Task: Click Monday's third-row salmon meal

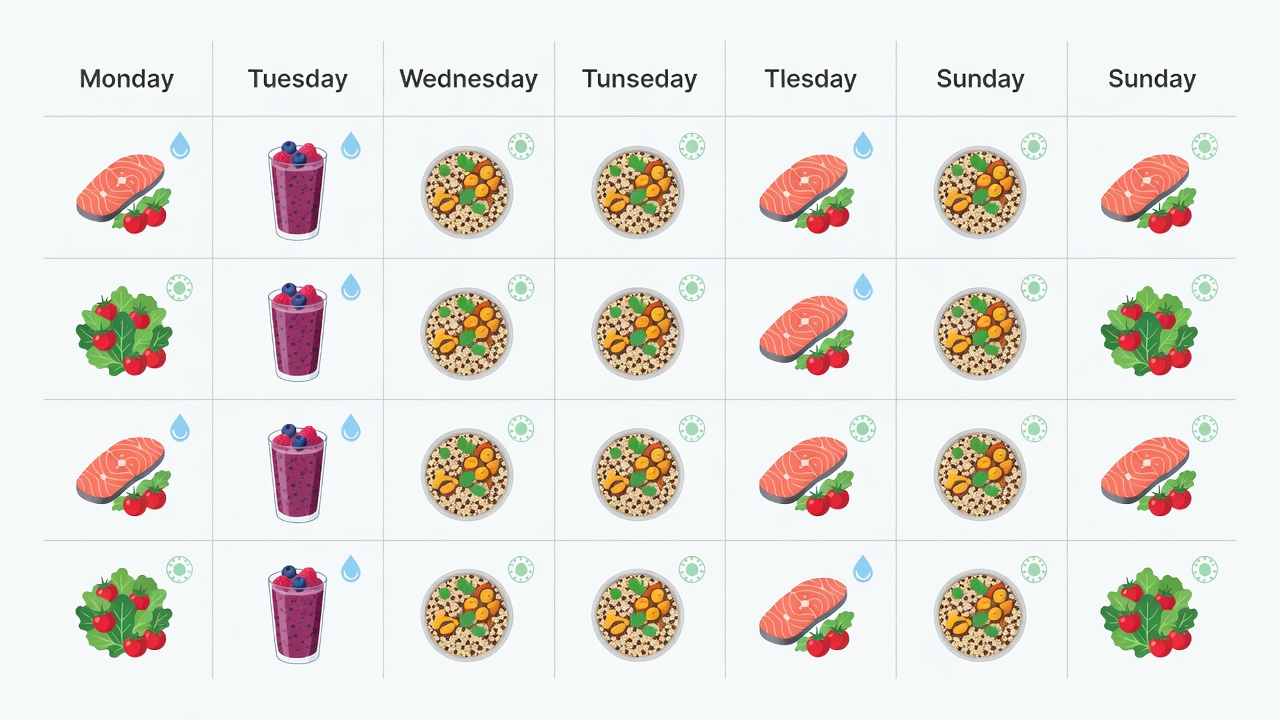Action: coord(123,475)
